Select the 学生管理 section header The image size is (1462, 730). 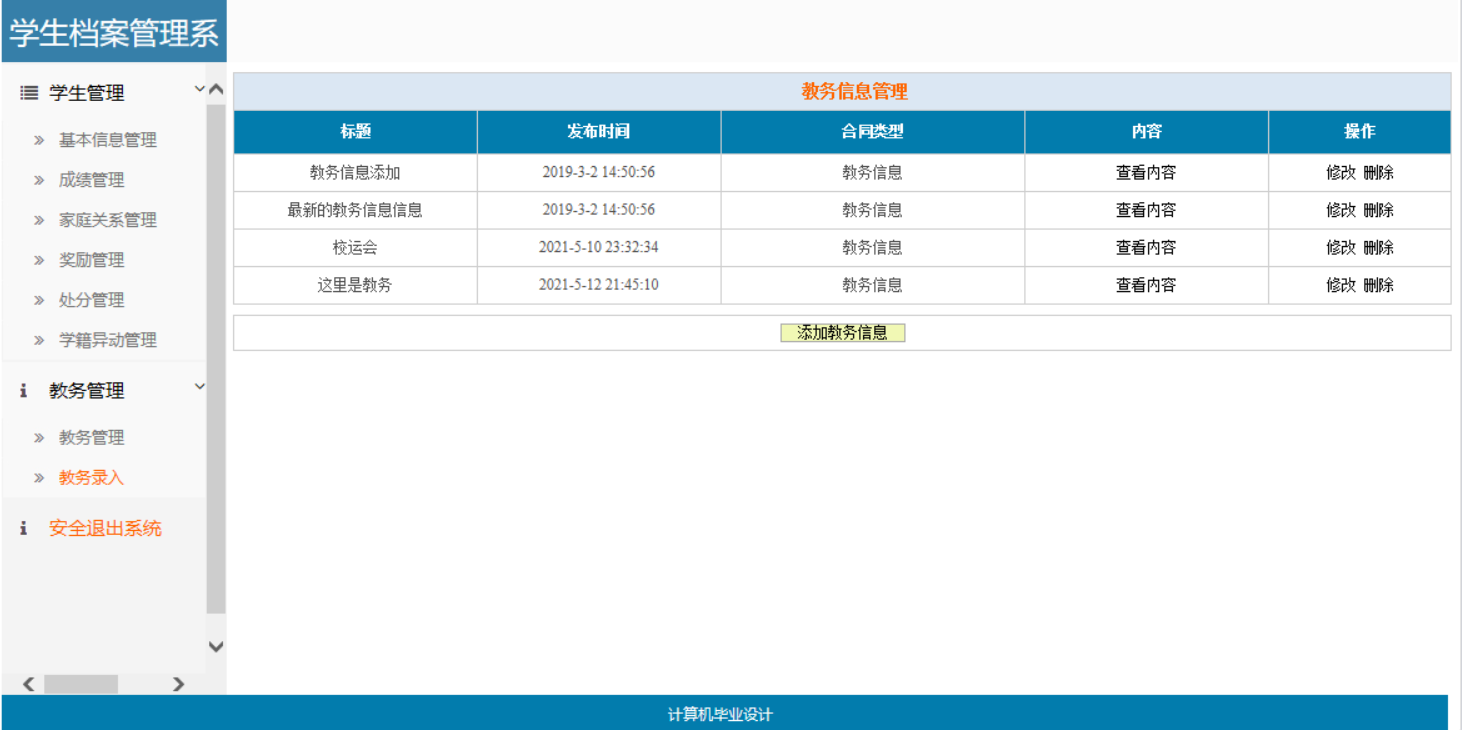click(x=87, y=93)
